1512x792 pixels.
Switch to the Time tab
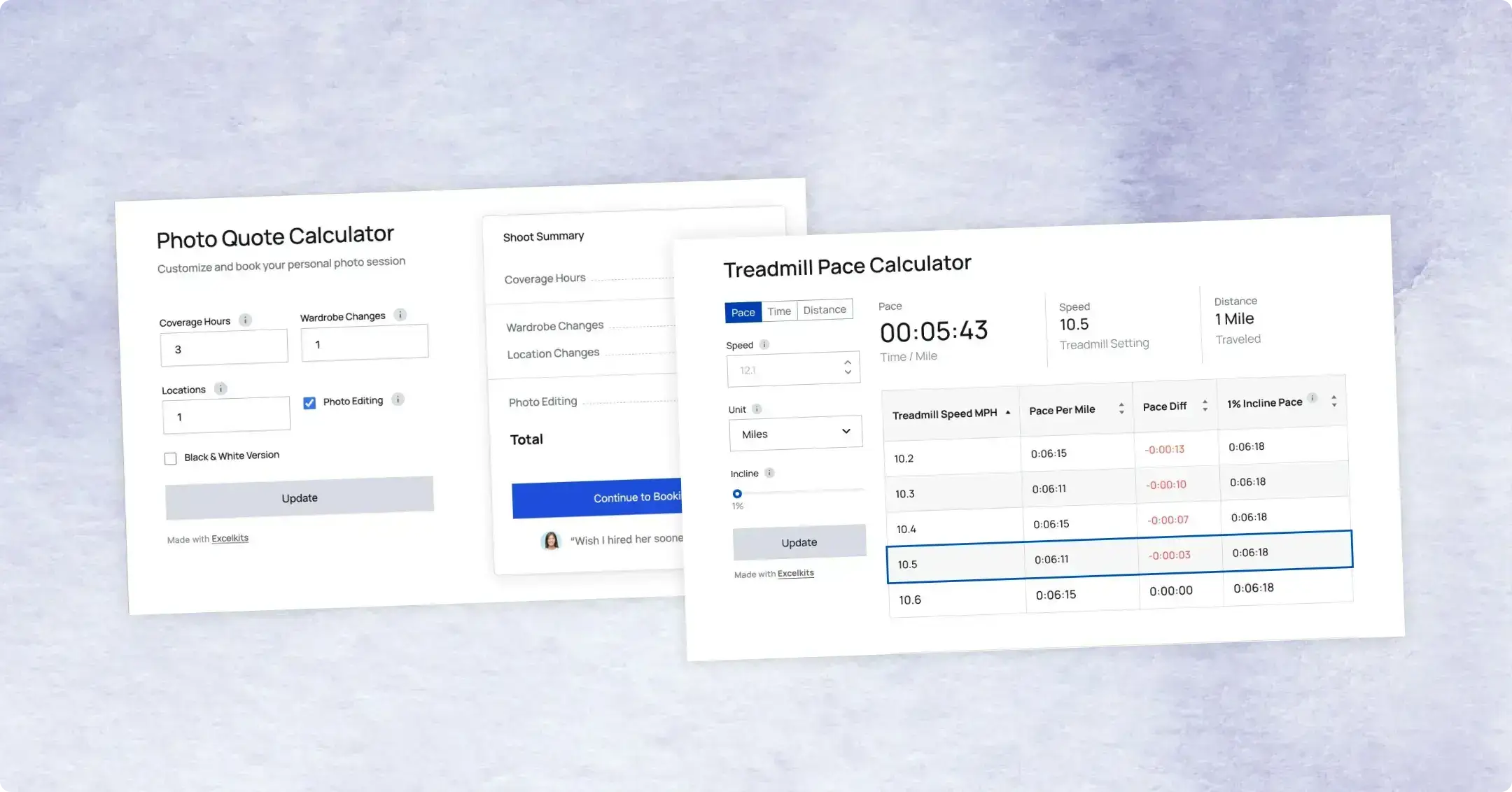point(779,311)
